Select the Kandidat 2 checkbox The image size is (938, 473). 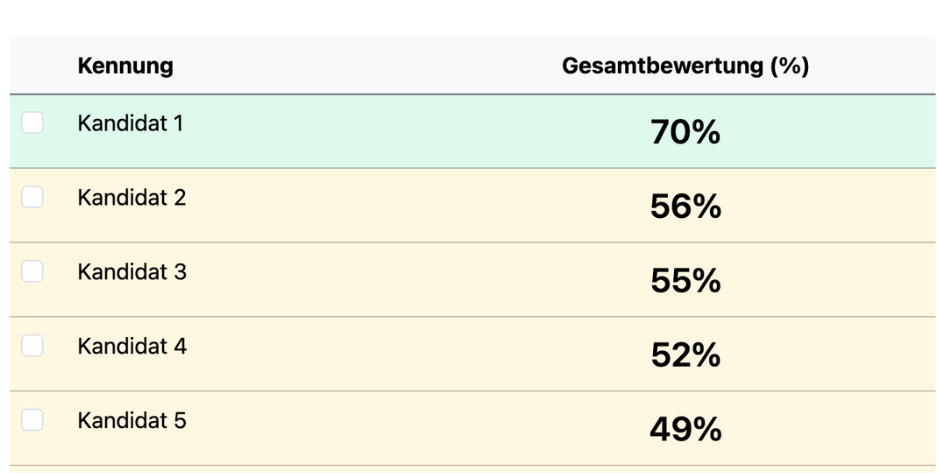click(x=32, y=197)
